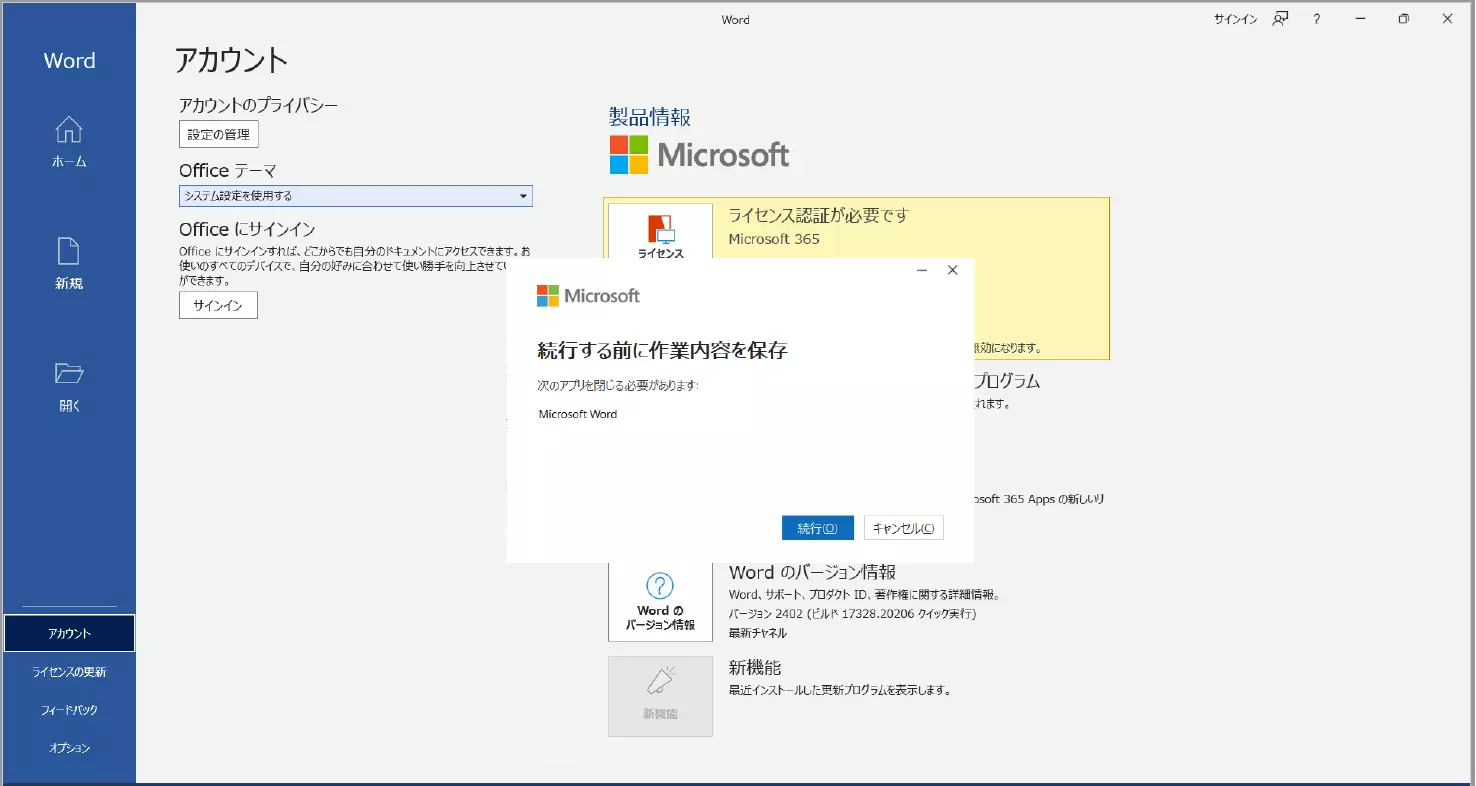Open フィードバック from the sidebar
This screenshot has height=786, width=1476.
(x=69, y=710)
